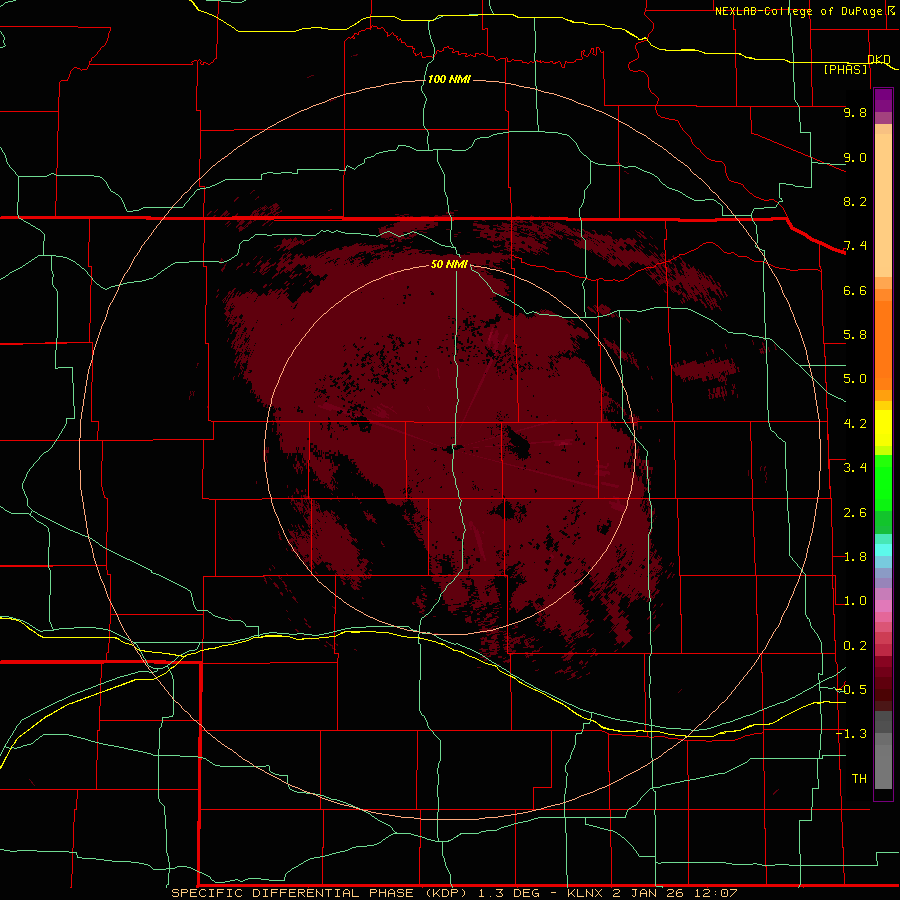Click the 7.4 color scale value
The width and height of the screenshot is (900, 900).
click(855, 246)
